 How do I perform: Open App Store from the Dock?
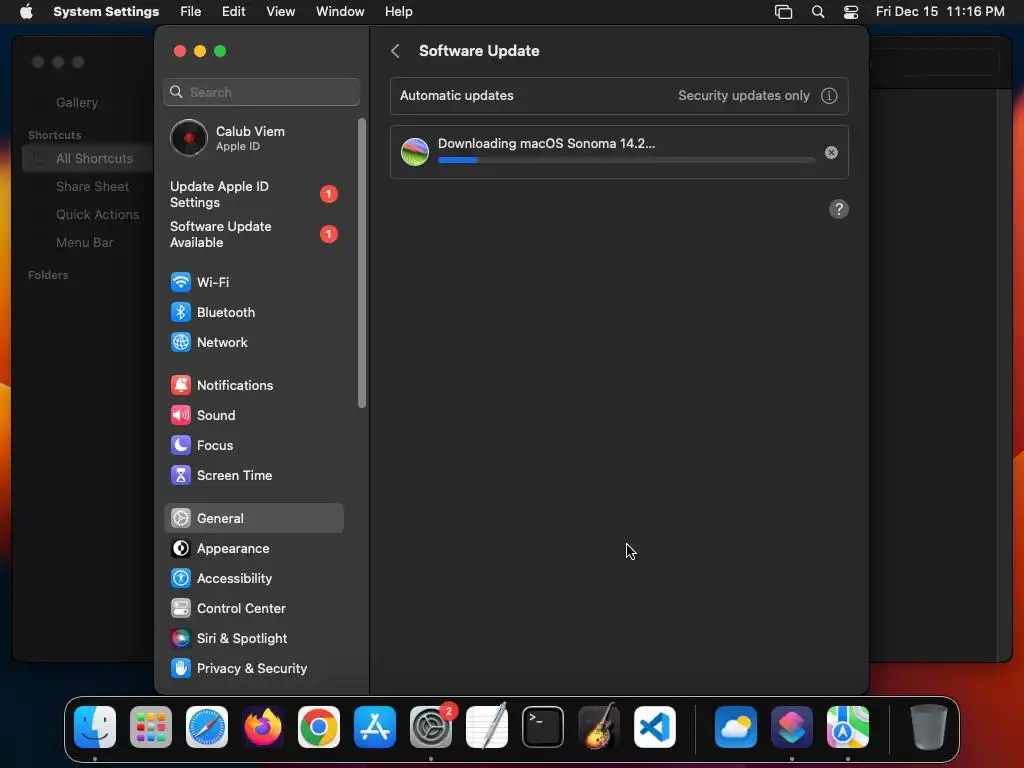tap(375, 727)
